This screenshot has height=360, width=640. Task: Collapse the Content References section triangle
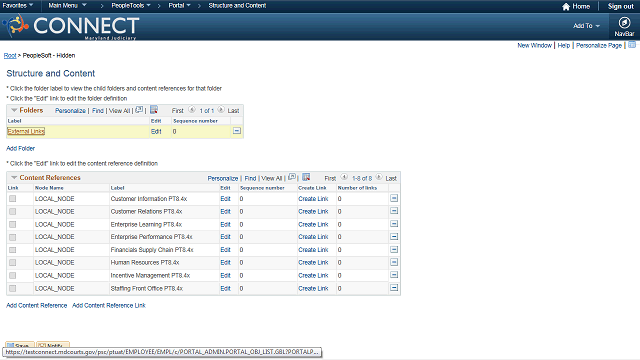click(14, 178)
